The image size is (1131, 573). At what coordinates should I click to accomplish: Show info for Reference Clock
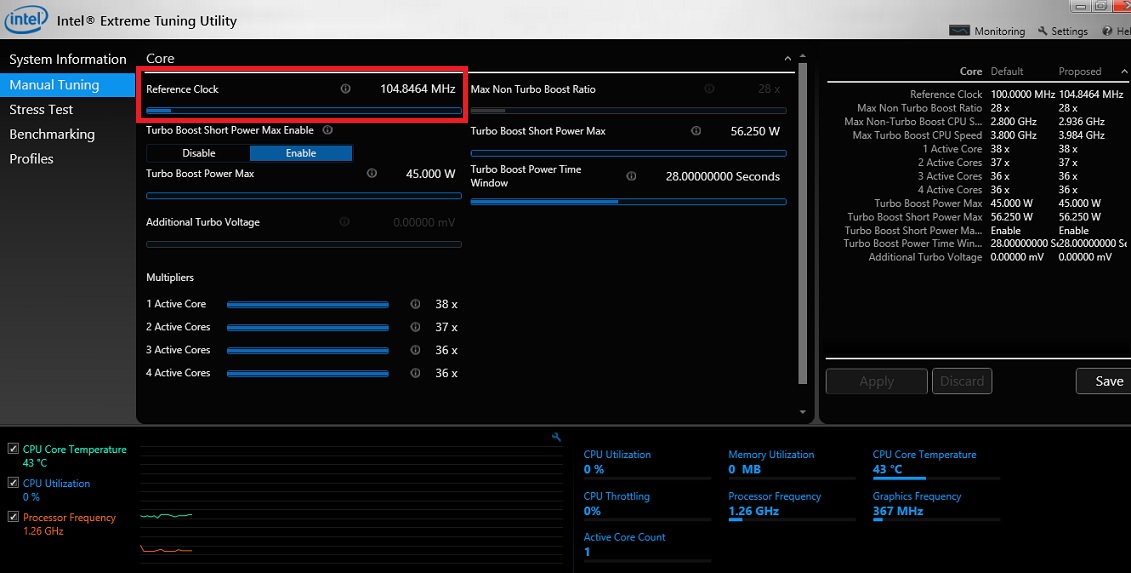coord(345,89)
